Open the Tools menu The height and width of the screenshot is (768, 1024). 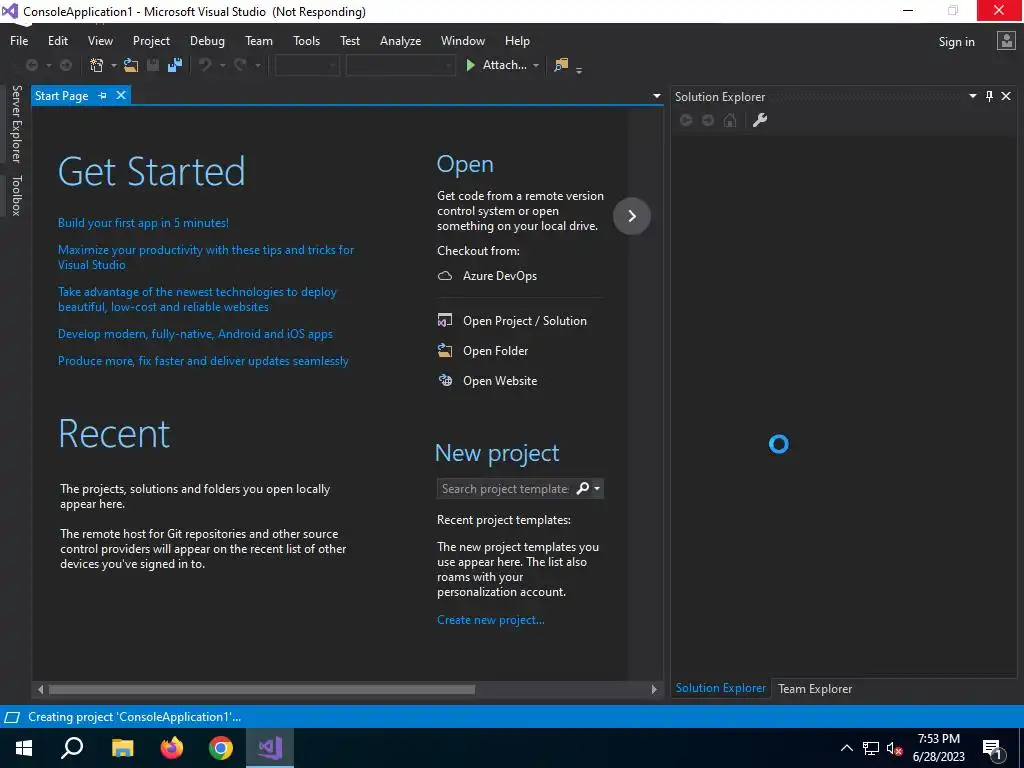pos(306,40)
